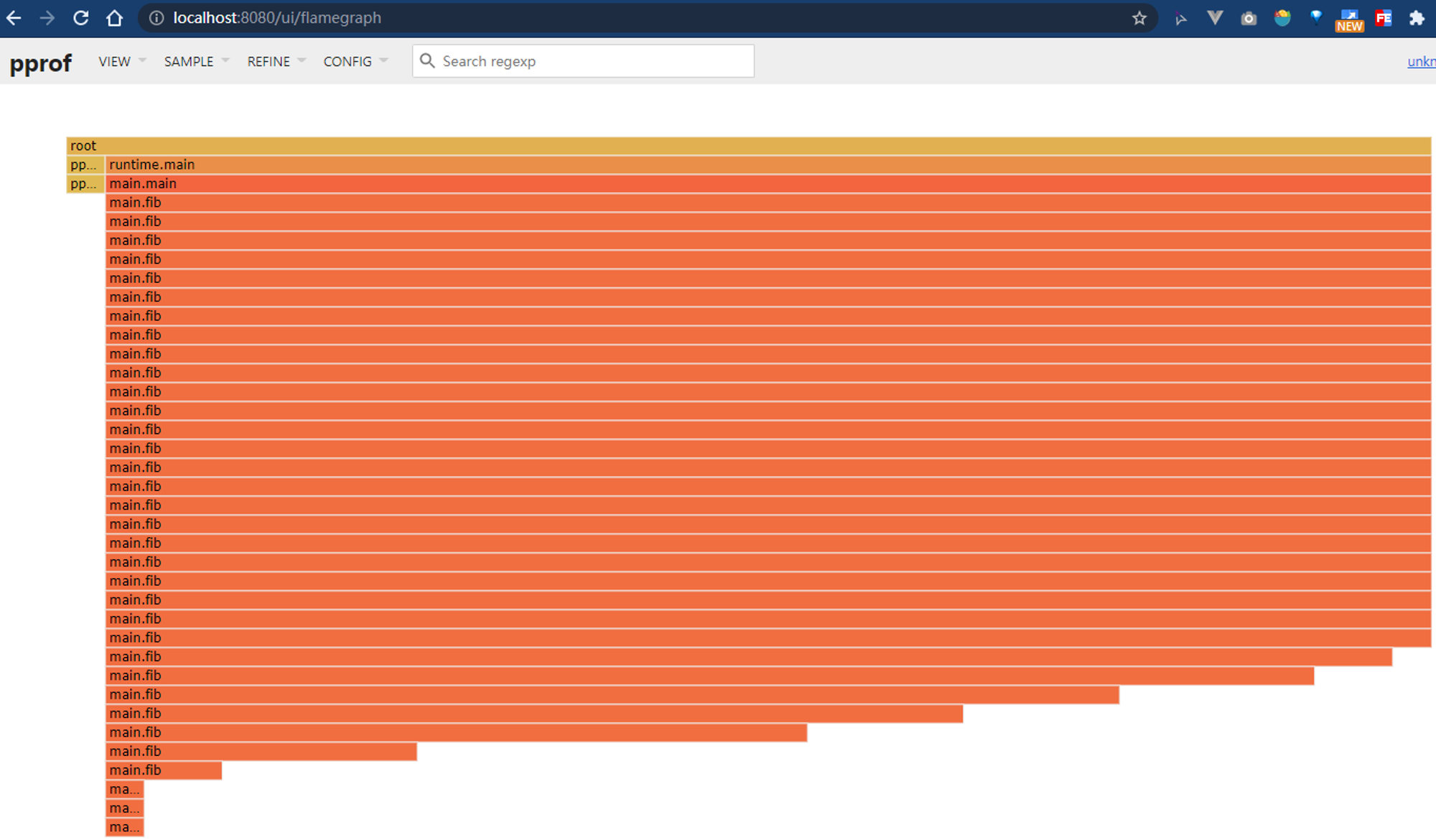Screen dimensions: 1436x840
Task: Open the camera screenshot extension
Action: tap(1249, 19)
